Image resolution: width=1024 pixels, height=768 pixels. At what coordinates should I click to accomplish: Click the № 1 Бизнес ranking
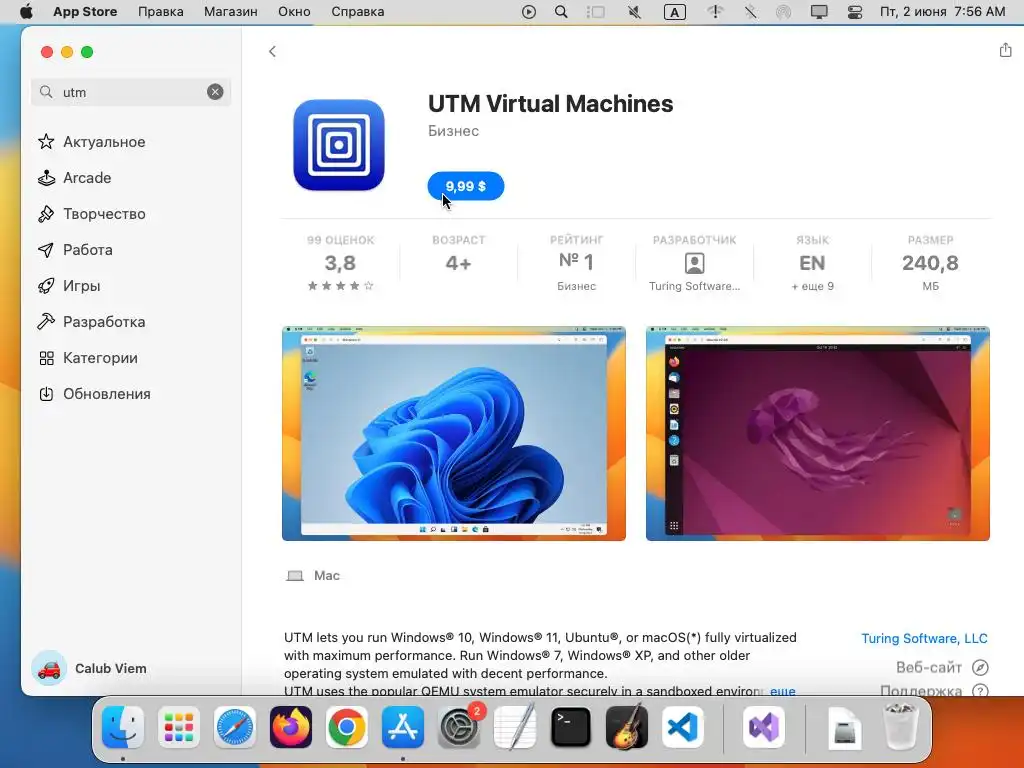(x=576, y=263)
